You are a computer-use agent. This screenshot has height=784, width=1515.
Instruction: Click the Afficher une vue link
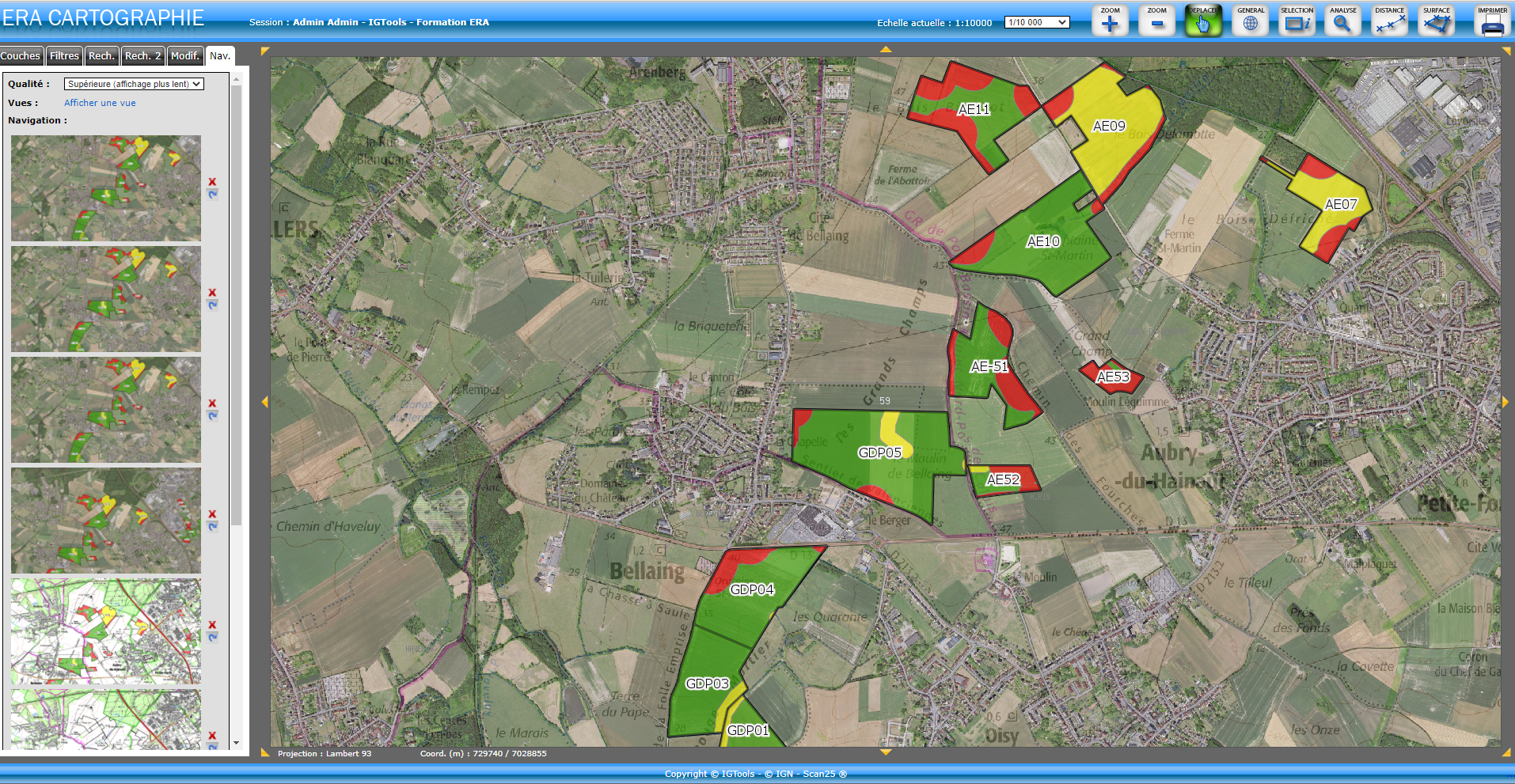100,103
